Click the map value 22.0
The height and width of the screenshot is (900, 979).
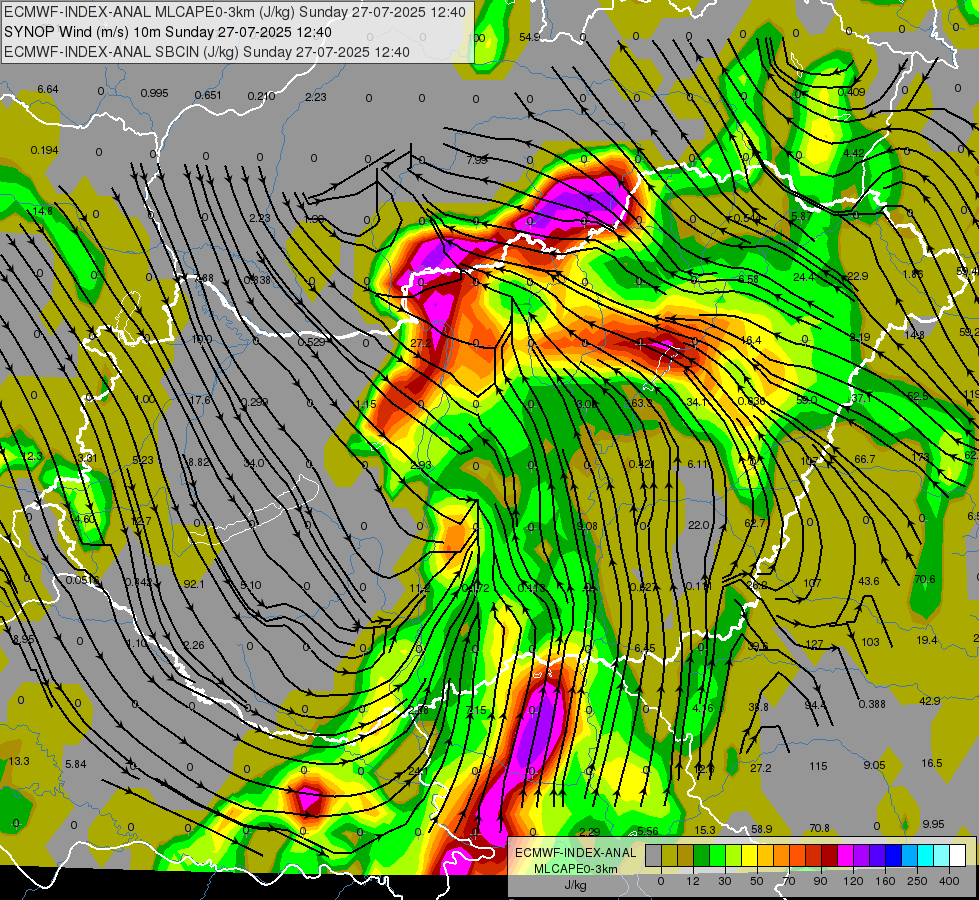click(x=698, y=525)
